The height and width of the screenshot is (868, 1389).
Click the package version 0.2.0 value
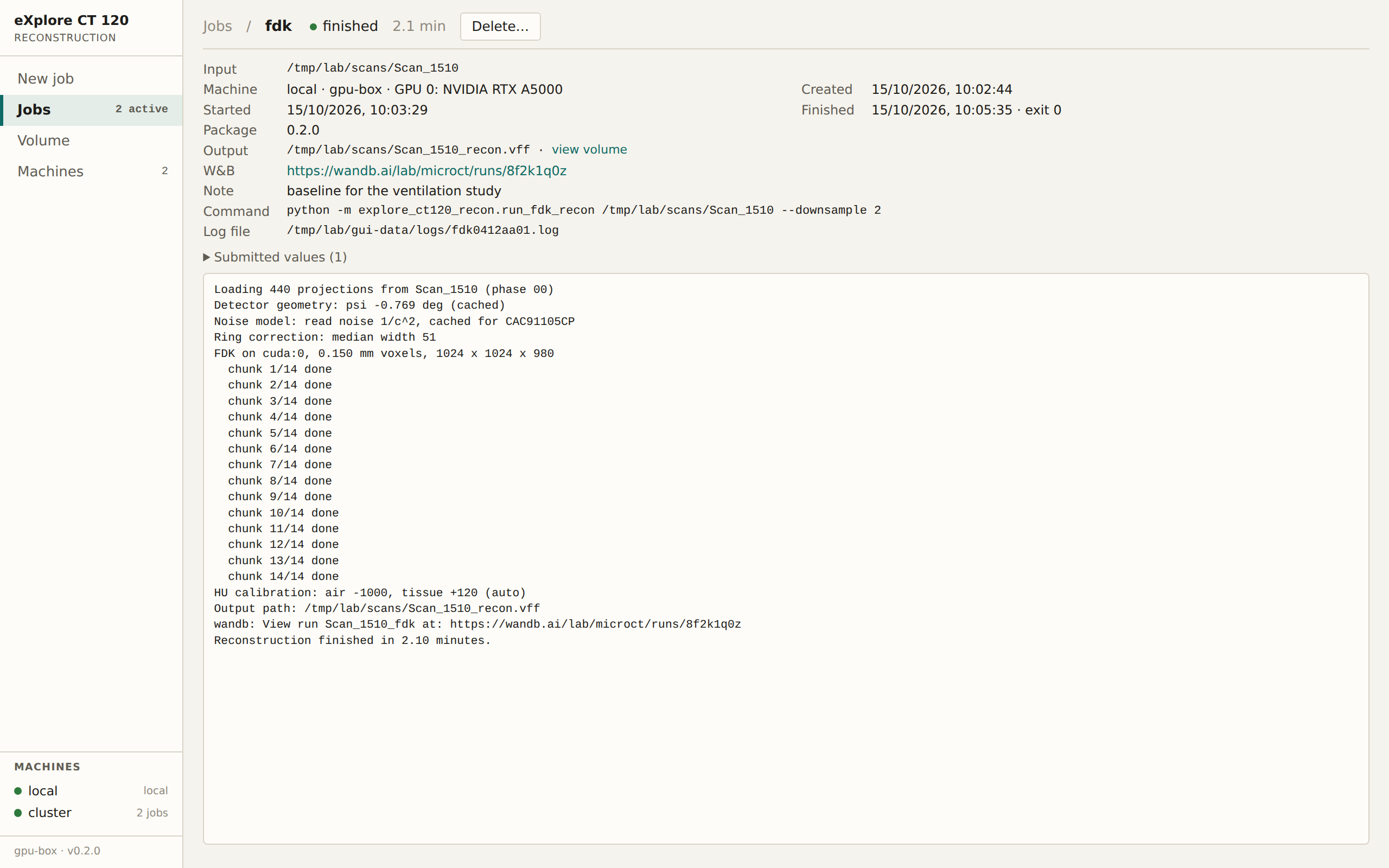303,130
